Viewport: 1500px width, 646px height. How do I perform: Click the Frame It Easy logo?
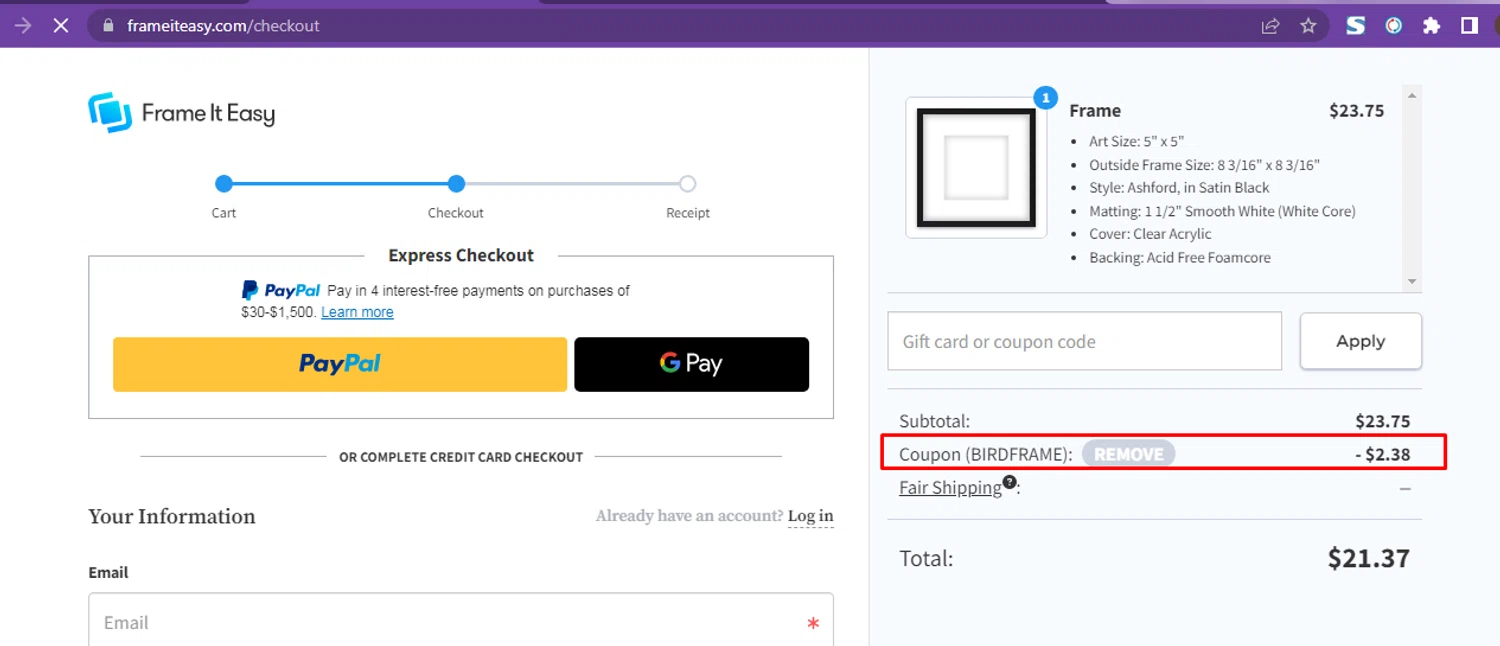click(181, 113)
